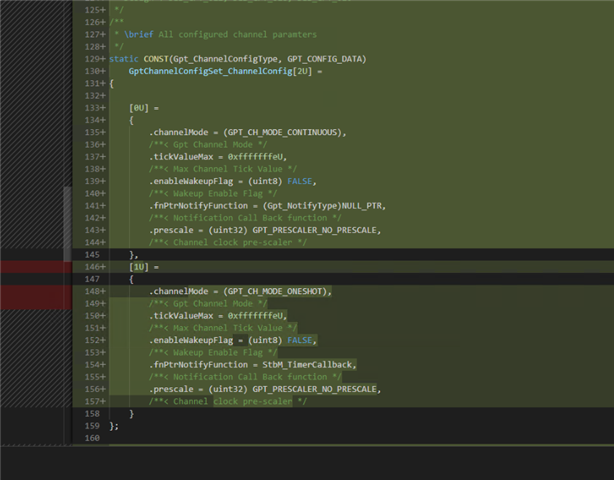The height and width of the screenshot is (480, 614).
Task: Click the red deleted marker beside line 146
Action: [36, 267]
